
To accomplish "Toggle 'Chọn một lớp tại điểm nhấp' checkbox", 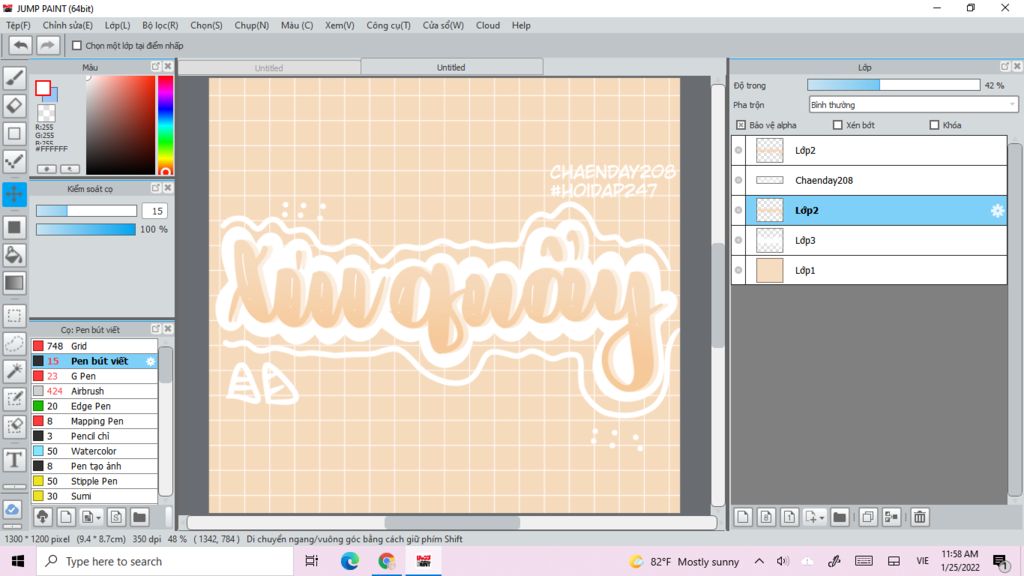I will [x=77, y=46].
